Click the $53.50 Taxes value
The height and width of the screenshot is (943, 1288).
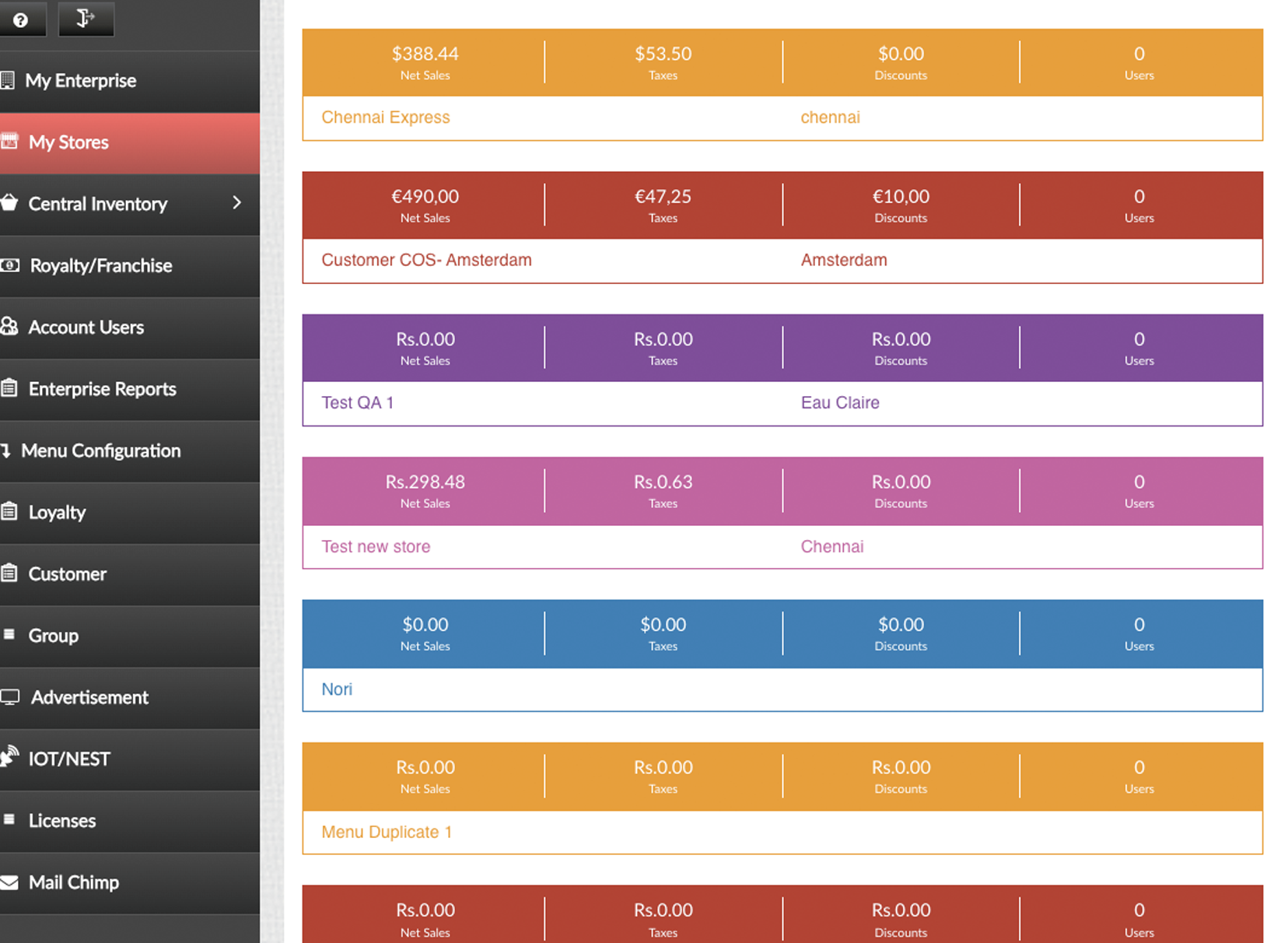click(663, 54)
